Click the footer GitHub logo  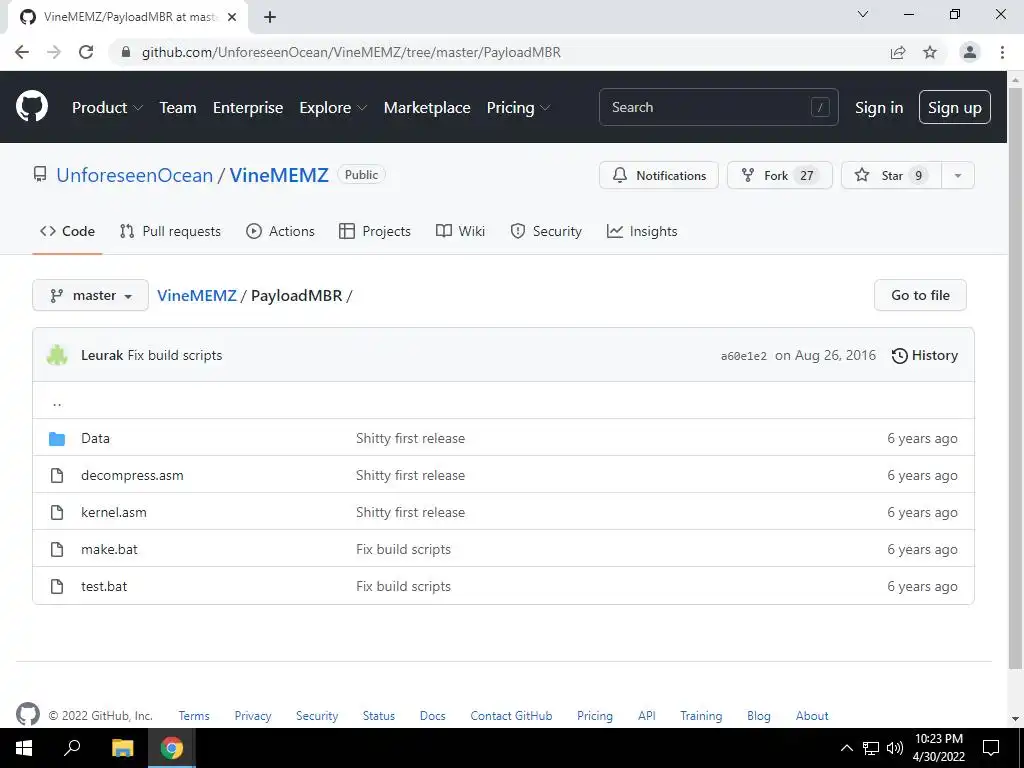coord(27,714)
